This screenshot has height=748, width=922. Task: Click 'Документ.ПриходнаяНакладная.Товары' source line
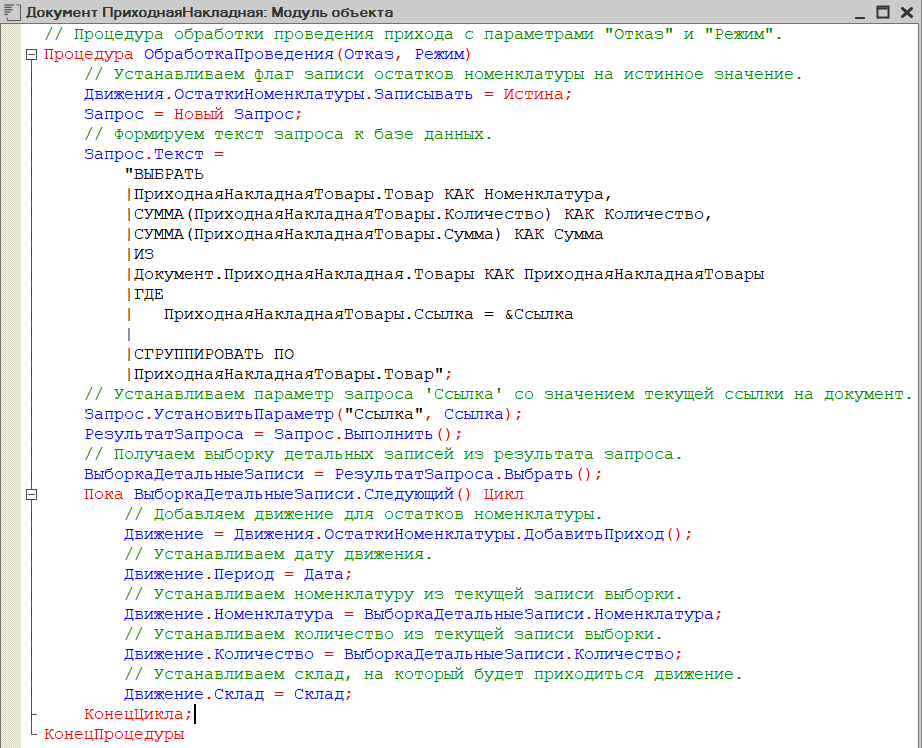pyautogui.click(x=446, y=275)
